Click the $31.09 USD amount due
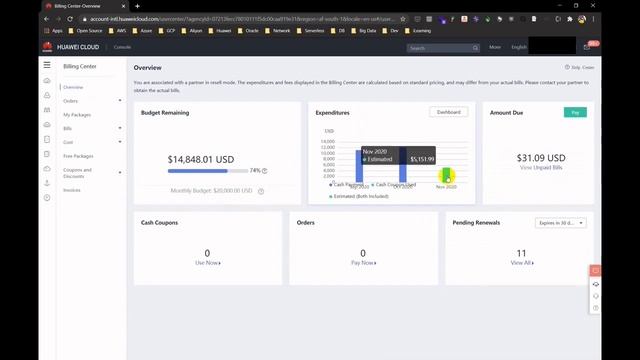Screen dimensions: 640x360 (541, 158)
